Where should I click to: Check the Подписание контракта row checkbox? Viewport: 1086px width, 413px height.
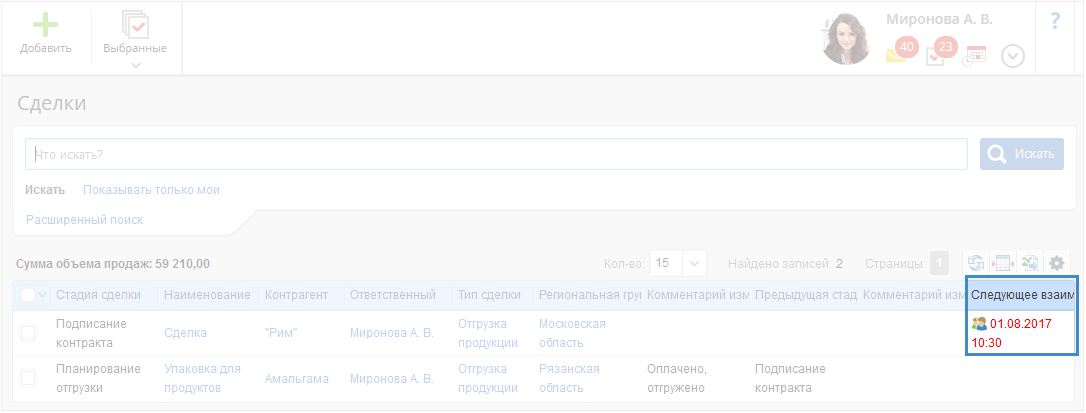pyautogui.click(x=28, y=333)
